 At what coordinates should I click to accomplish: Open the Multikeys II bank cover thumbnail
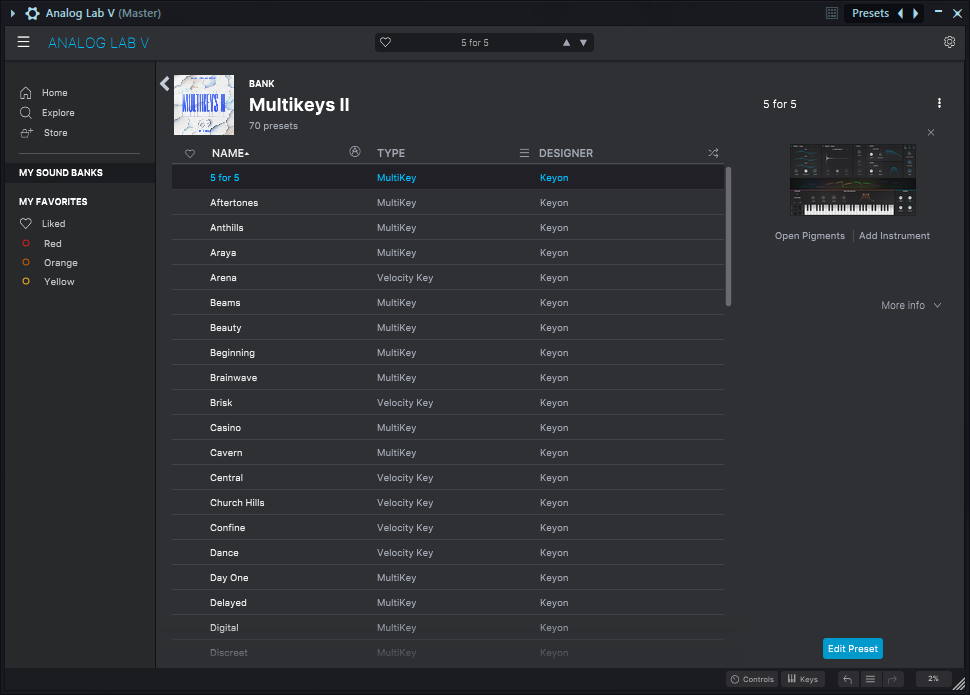click(x=204, y=105)
